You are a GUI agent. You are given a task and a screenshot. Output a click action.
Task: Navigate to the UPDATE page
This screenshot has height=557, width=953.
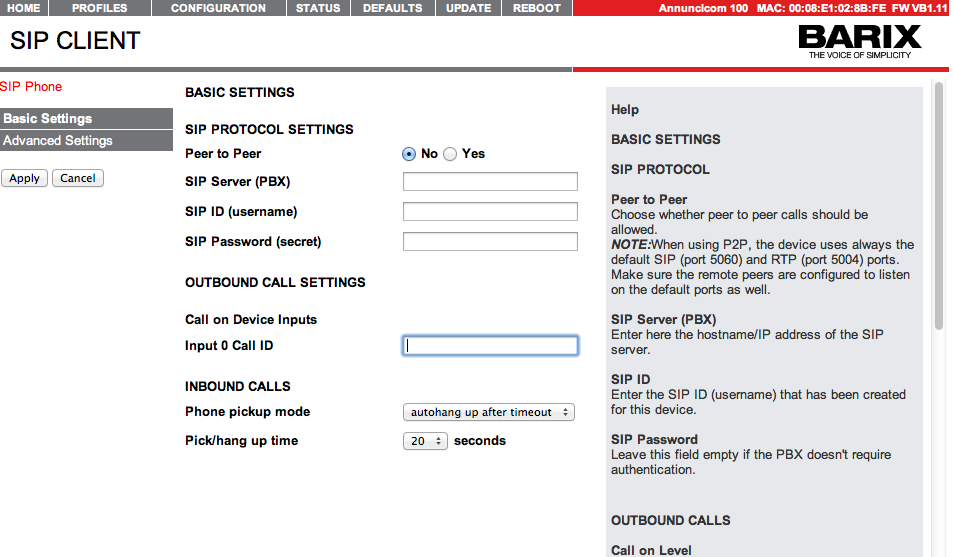(x=468, y=8)
